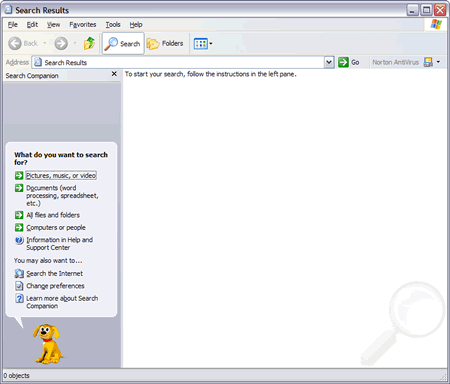Click green arrow beside Documents option
Image resolution: width=450 pixels, height=384 pixels.
point(19,188)
